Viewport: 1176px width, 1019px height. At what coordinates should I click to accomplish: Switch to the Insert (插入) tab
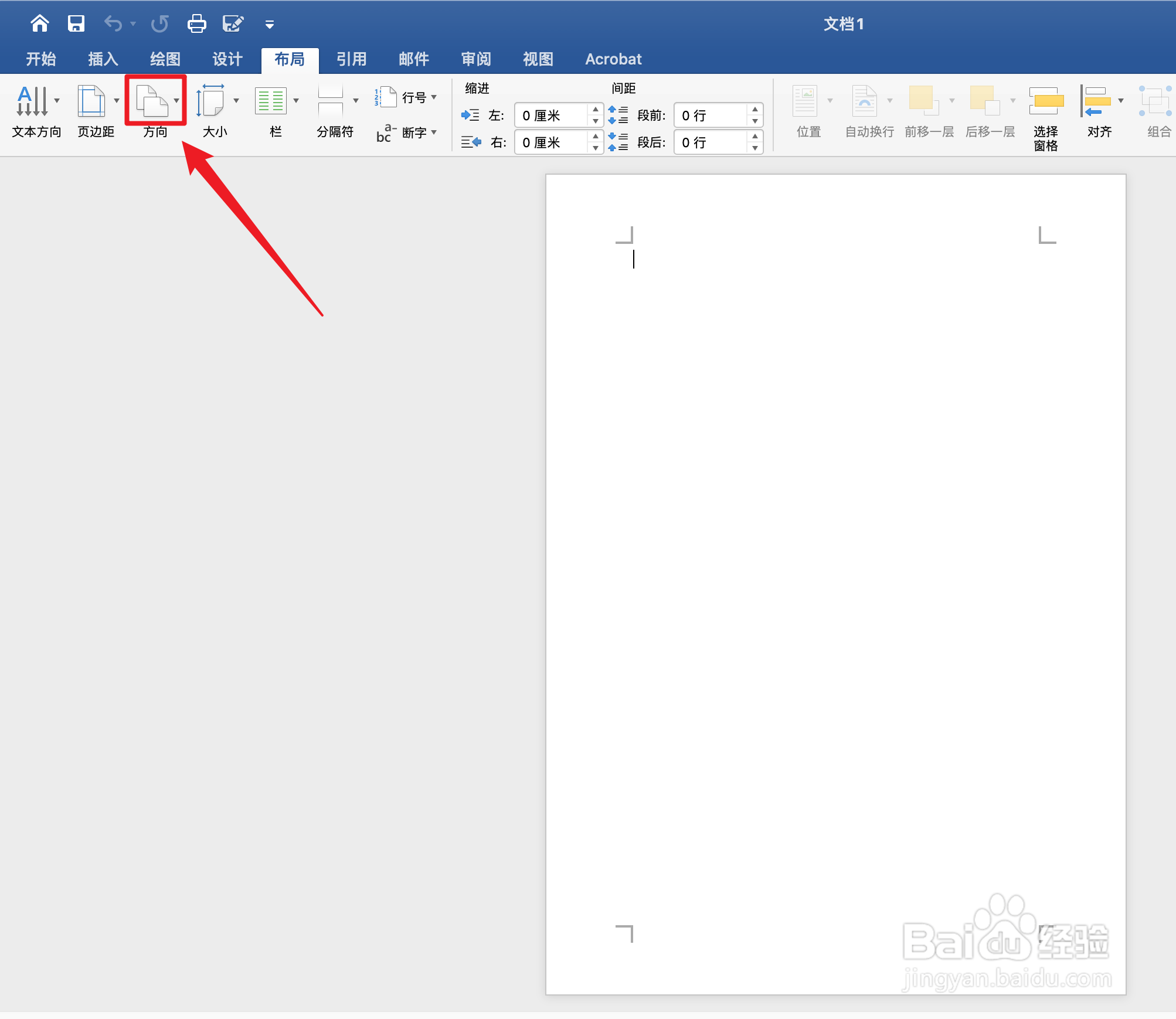[103, 59]
